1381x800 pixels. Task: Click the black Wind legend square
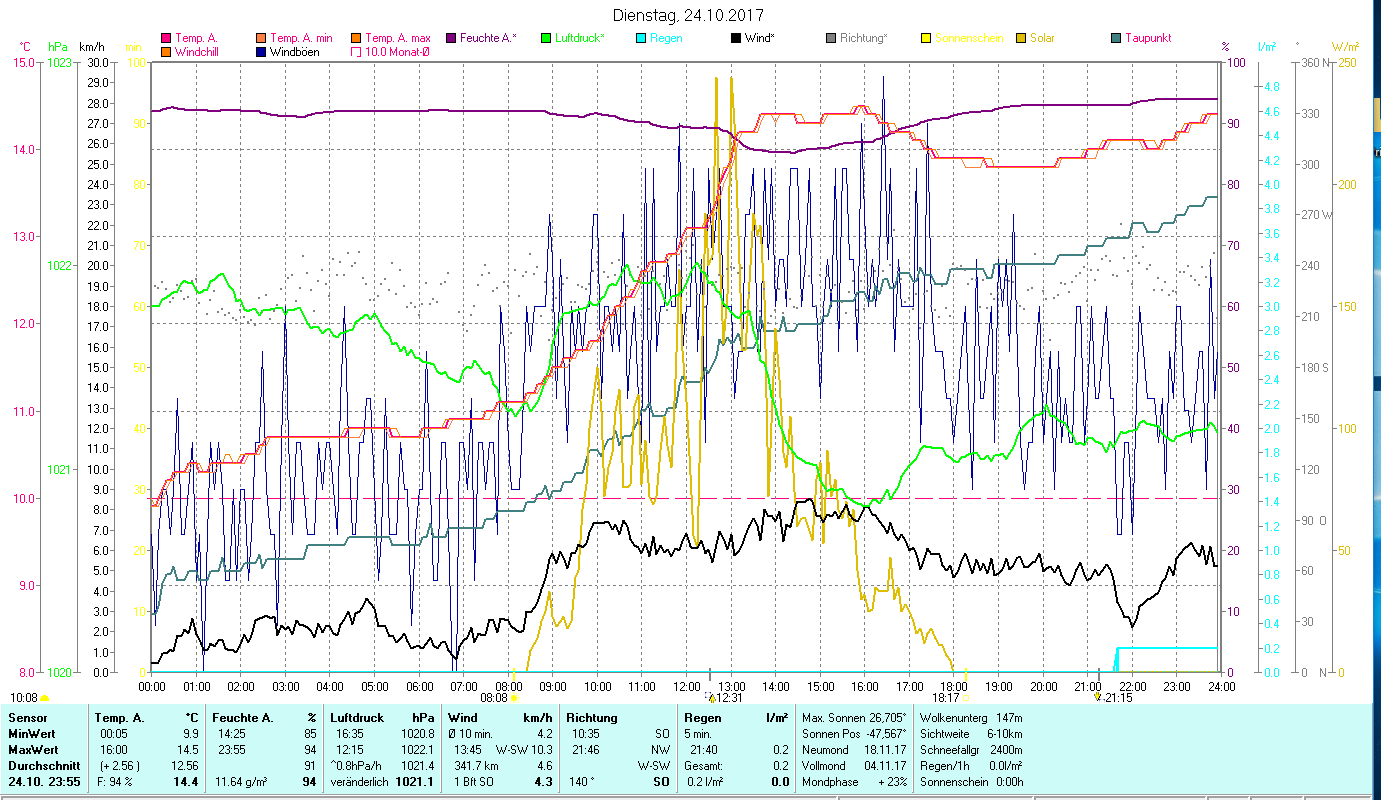(x=736, y=38)
